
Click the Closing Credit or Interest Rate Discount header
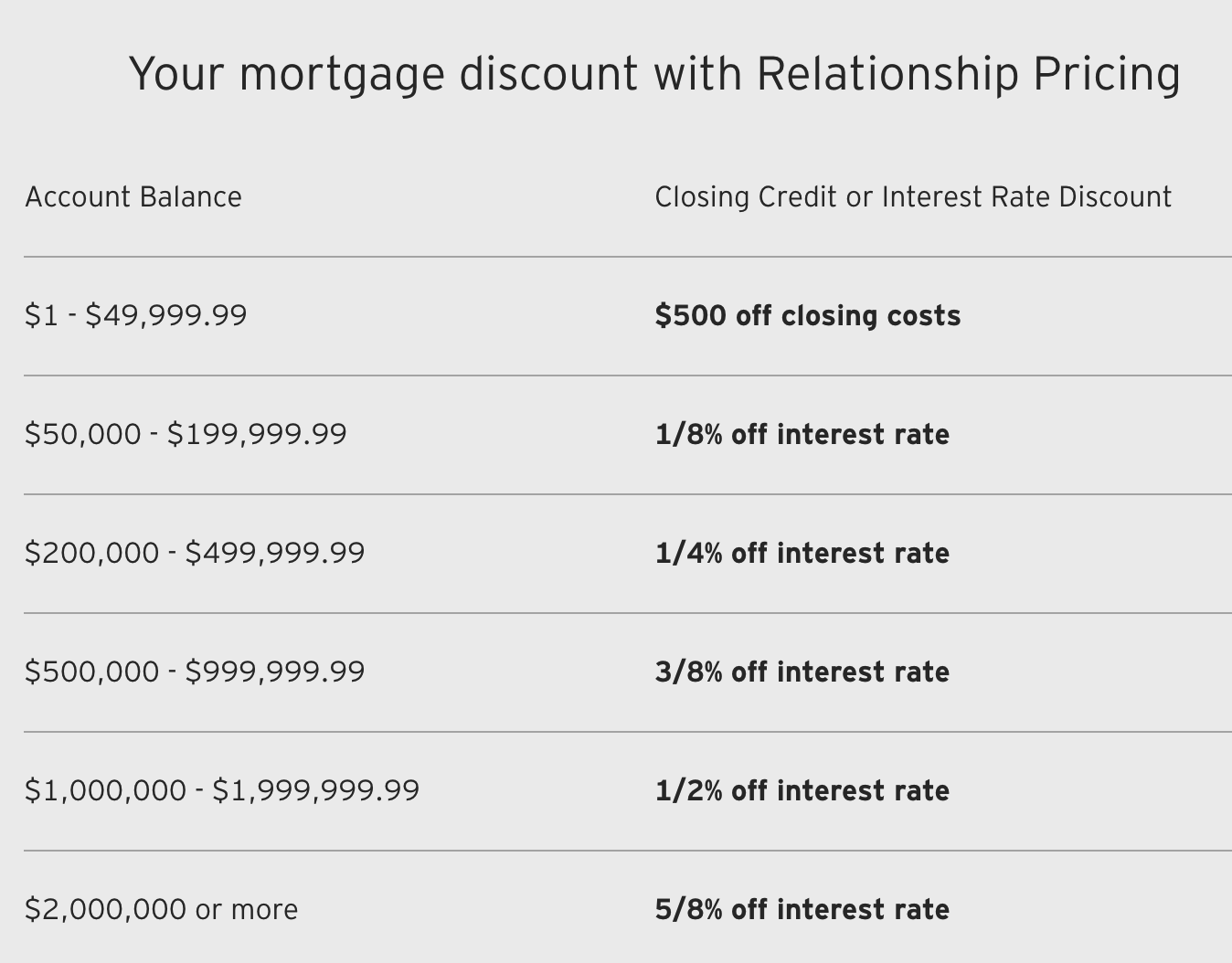coord(913,197)
